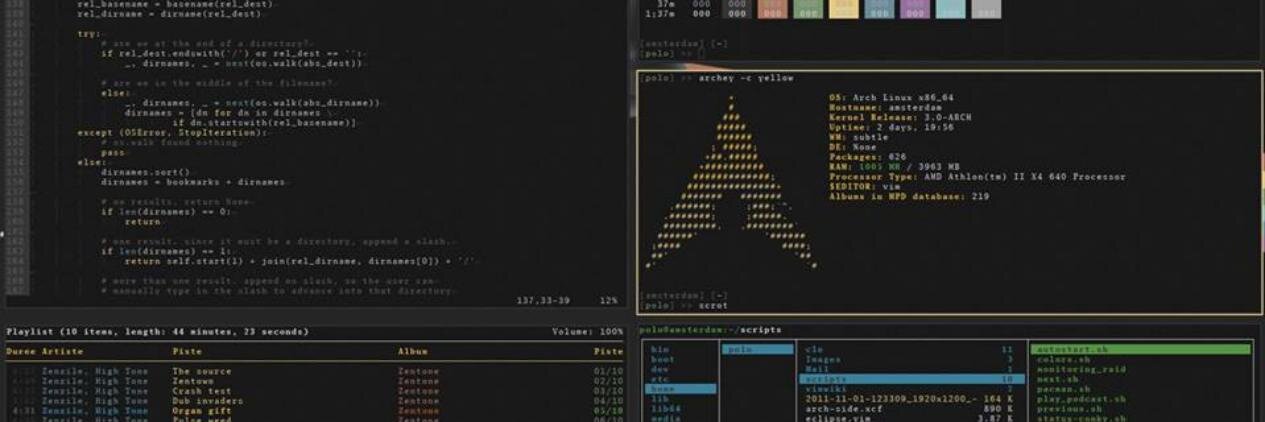Select the 'colors.sh' script
Image resolution: width=1265 pixels, height=422 pixels.
[1063, 359]
